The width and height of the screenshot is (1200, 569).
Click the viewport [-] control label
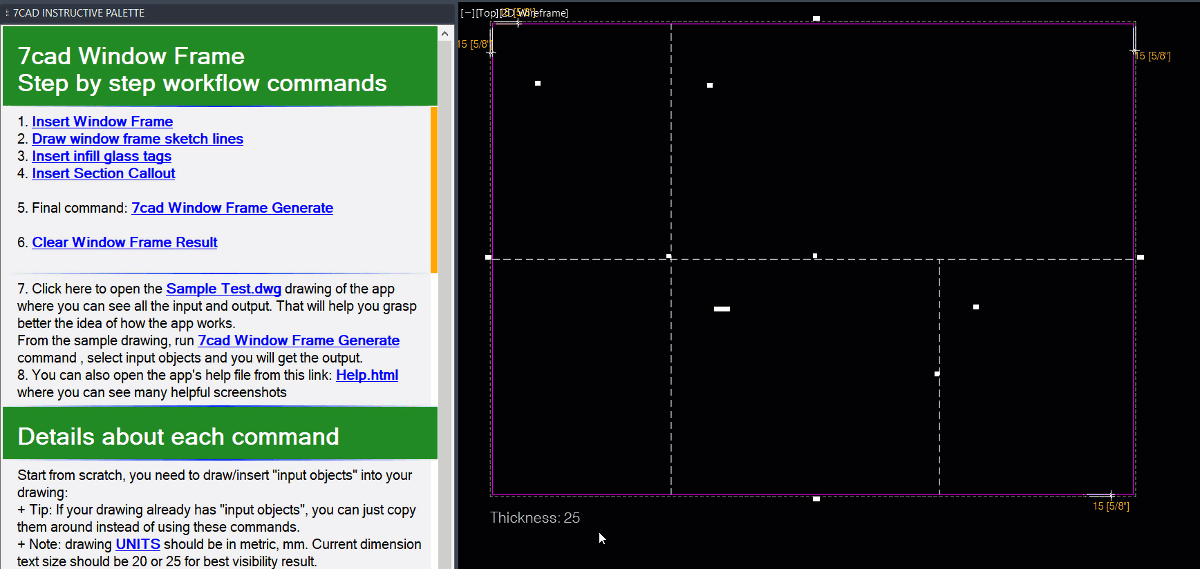467,13
